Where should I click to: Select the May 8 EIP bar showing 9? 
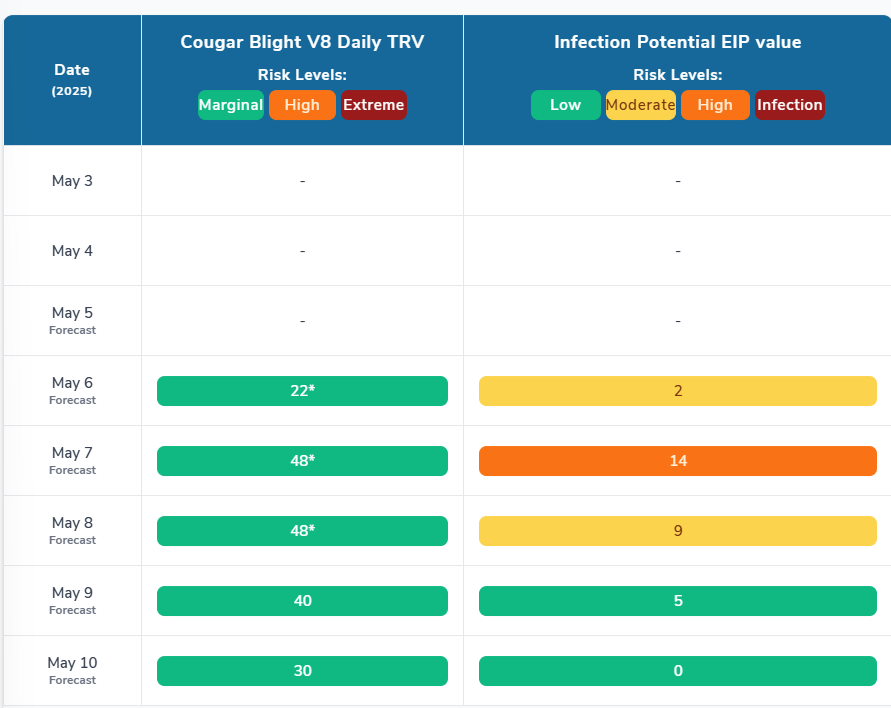click(x=678, y=531)
